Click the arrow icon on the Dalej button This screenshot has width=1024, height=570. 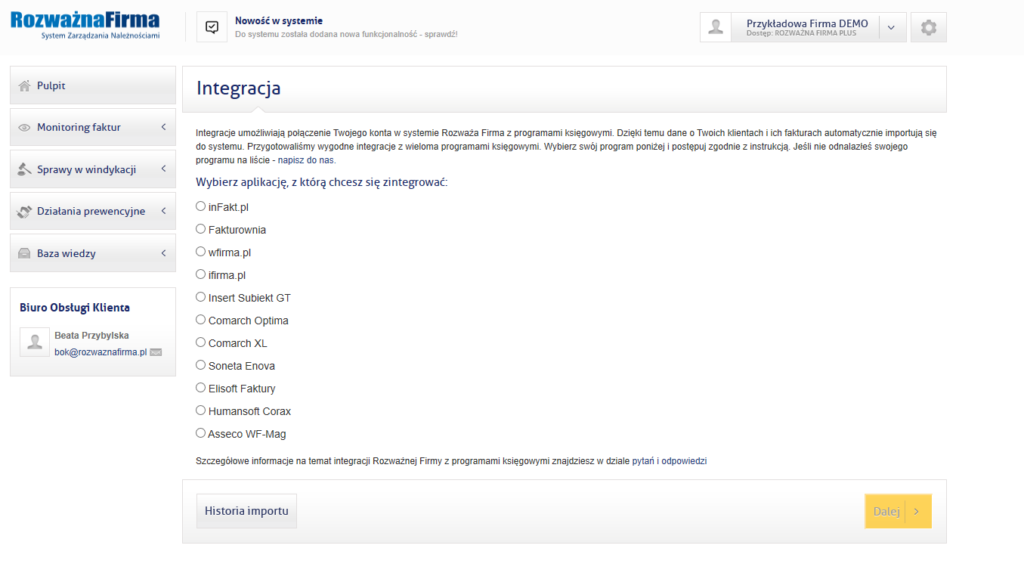[917, 511]
